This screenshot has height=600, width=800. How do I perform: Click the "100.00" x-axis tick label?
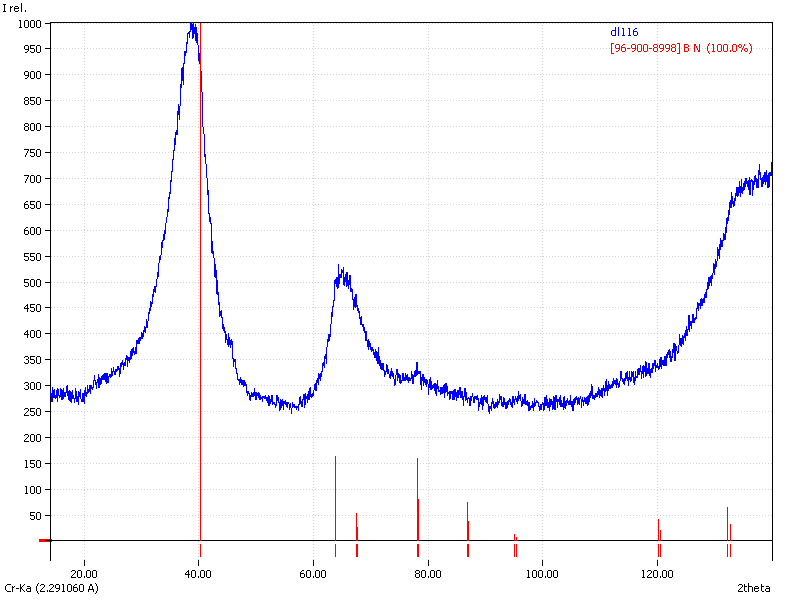click(x=542, y=573)
